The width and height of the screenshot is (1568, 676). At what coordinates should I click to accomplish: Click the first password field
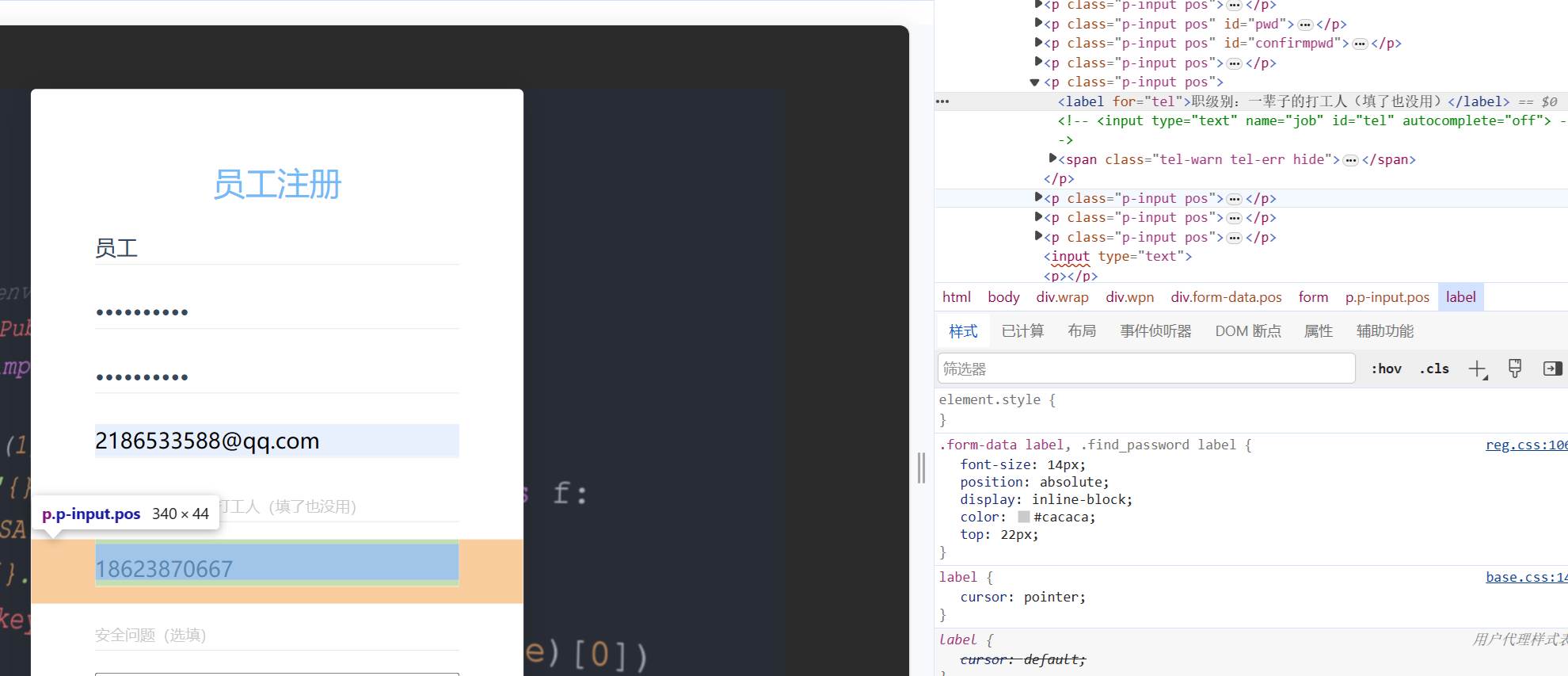point(277,312)
